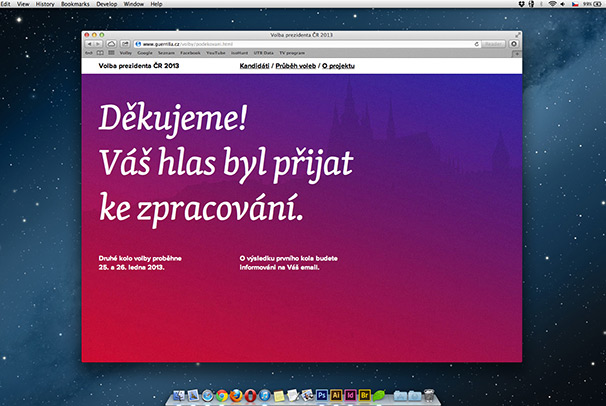Click the Safari forward arrow button
Image resolution: width=606 pixels, height=406 pixels.
coord(98,44)
